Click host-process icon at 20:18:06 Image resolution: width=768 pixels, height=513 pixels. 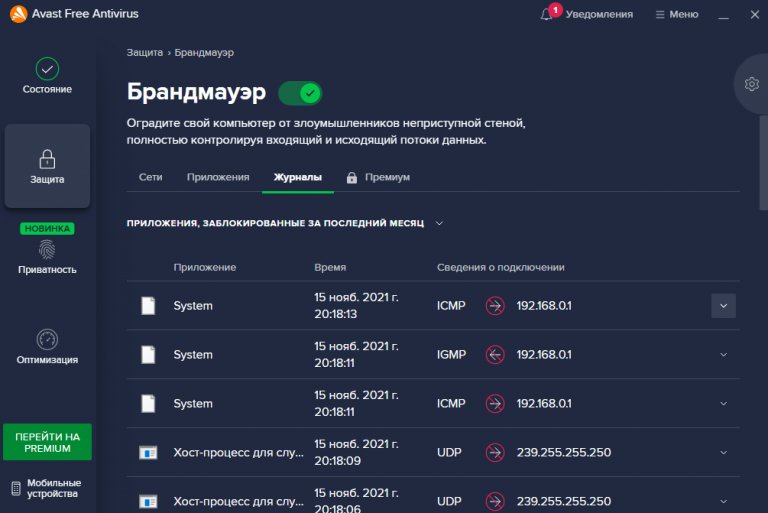click(148, 502)
